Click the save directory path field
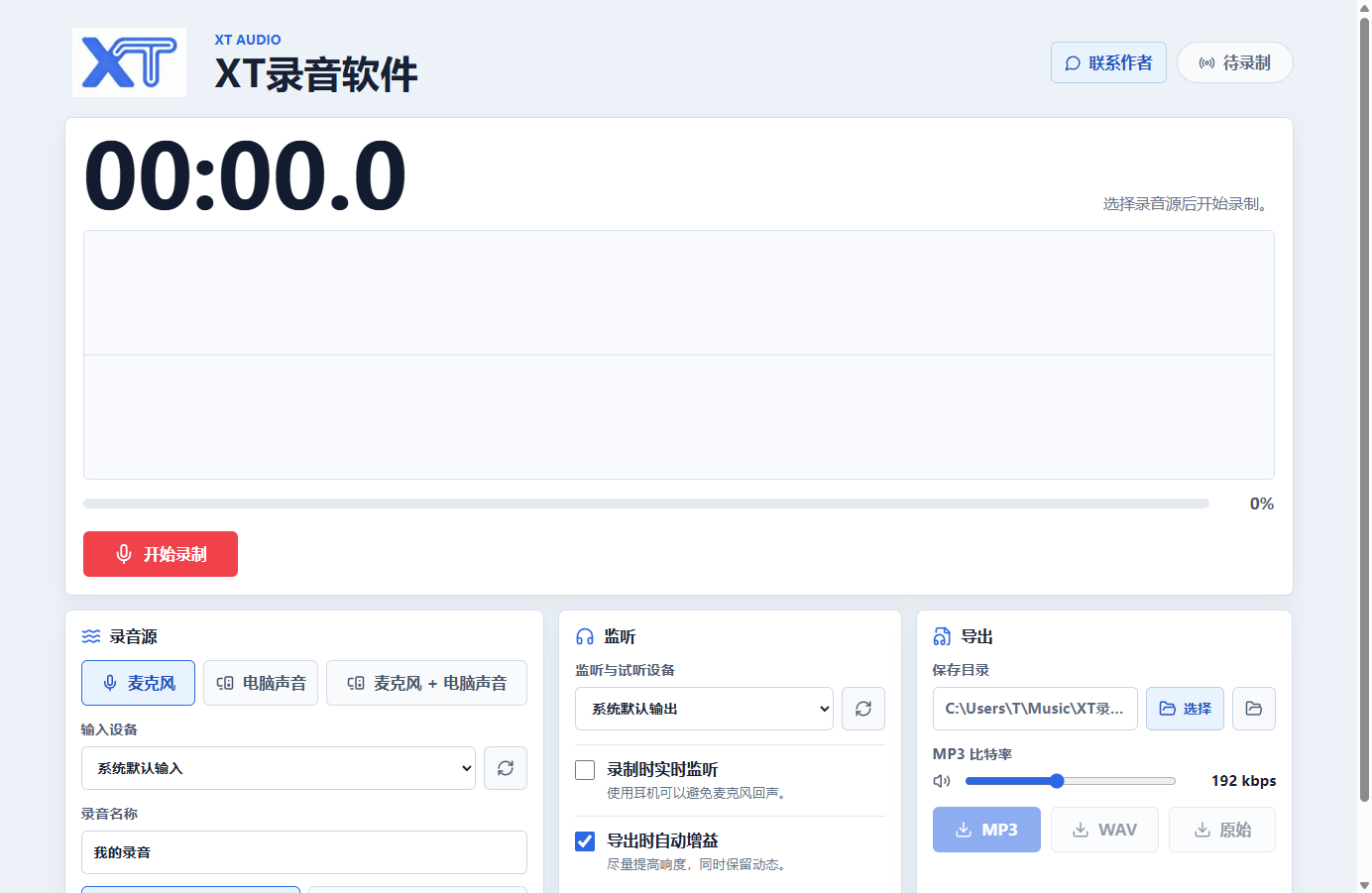This screenshot has height=893, width=1372. point(1035,709)
